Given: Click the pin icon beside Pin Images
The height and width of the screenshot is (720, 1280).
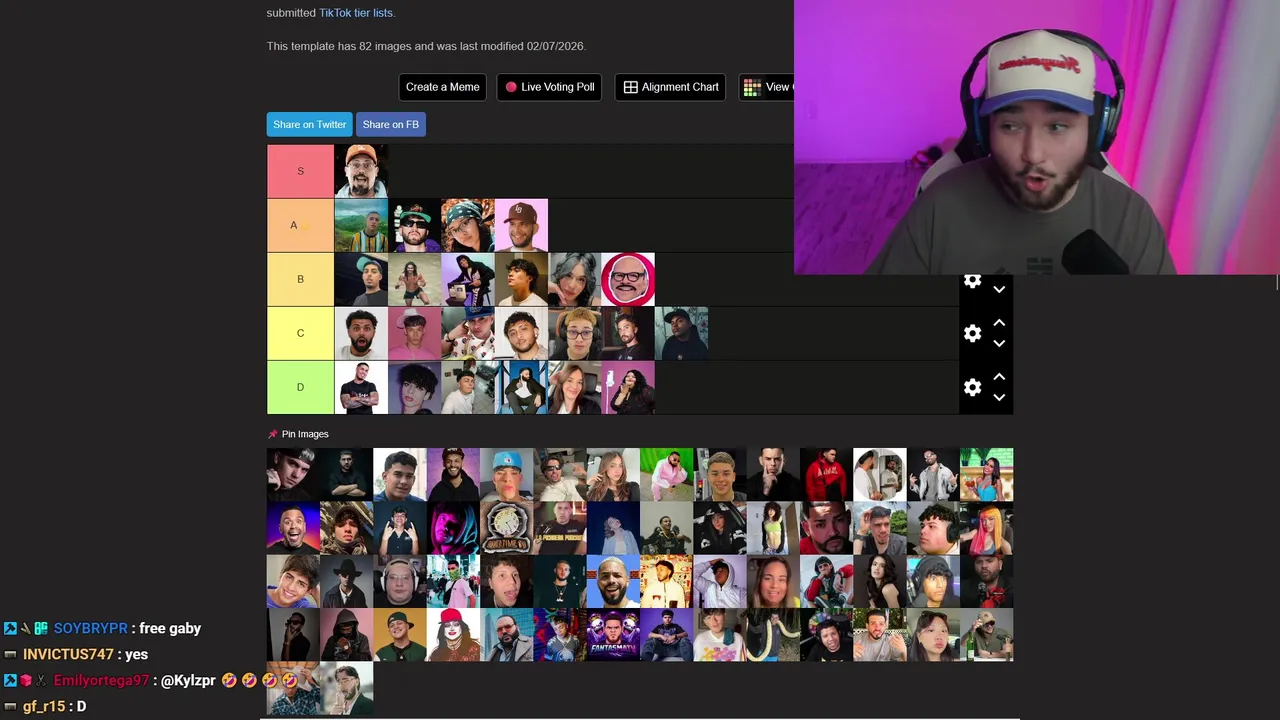Looking at the screenshot, I should (272, 434).
